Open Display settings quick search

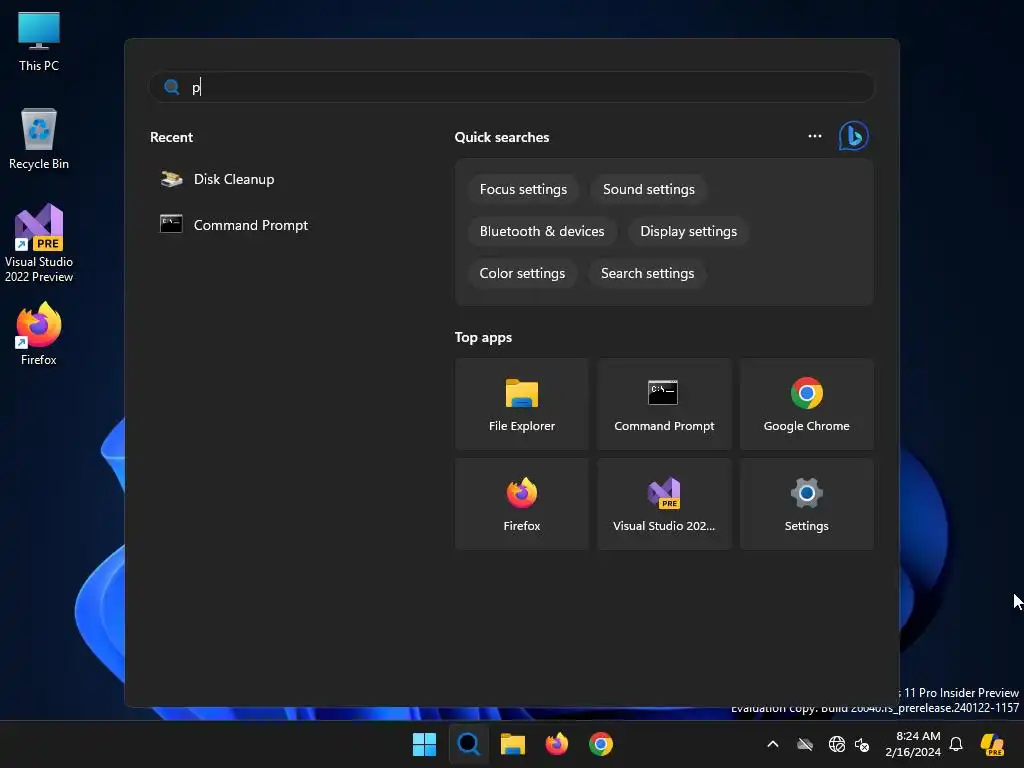tap(688, 231)
